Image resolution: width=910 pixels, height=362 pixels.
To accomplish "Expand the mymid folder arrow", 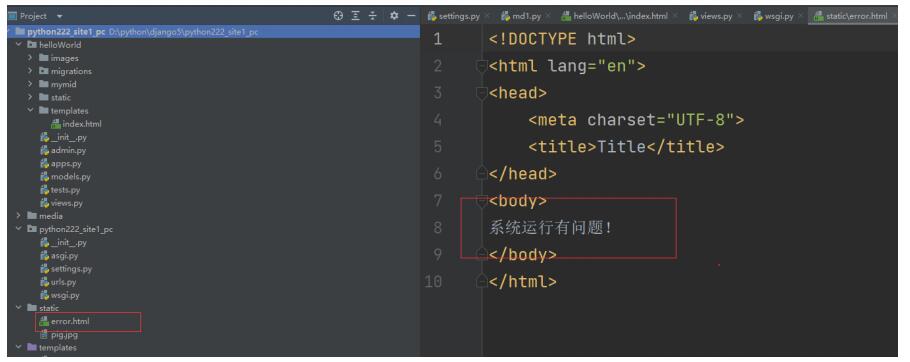I will pos(30,84).
